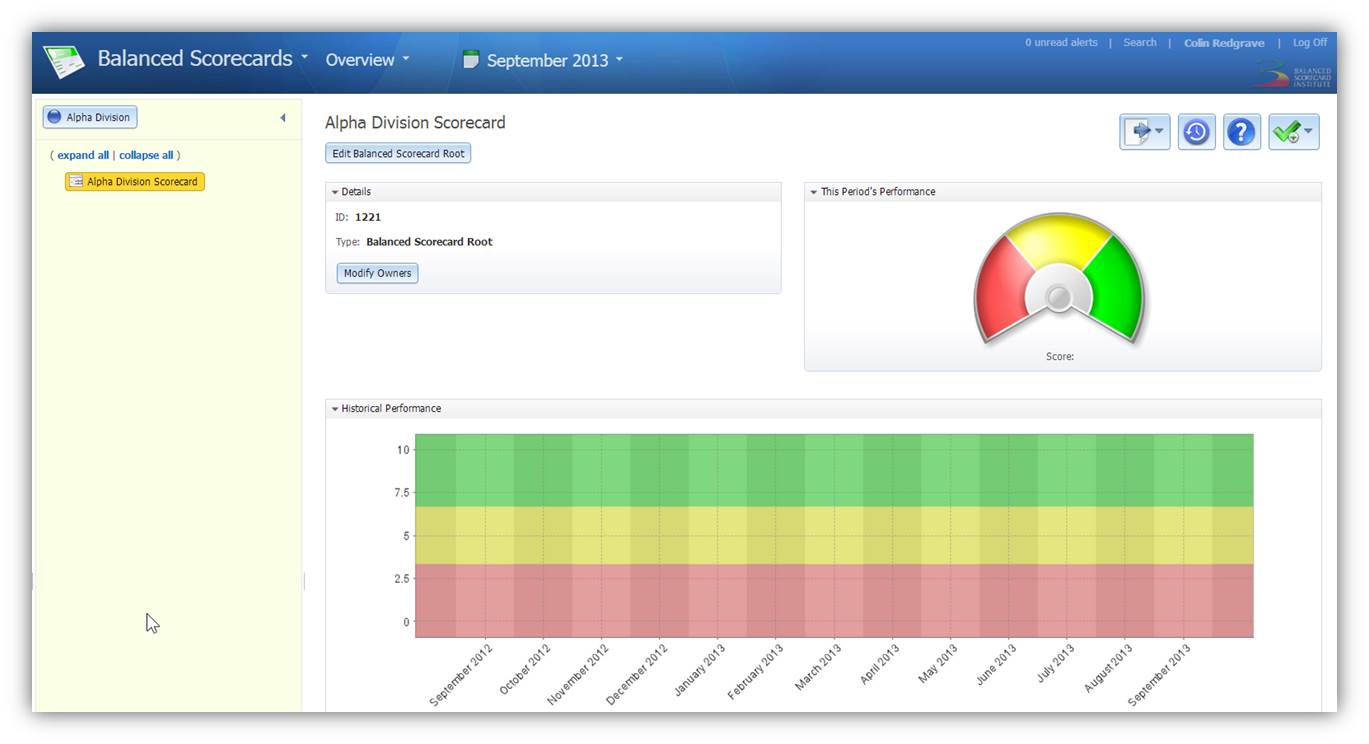
Task: Click the September 2012 axis label
Action: coord(462,674)
